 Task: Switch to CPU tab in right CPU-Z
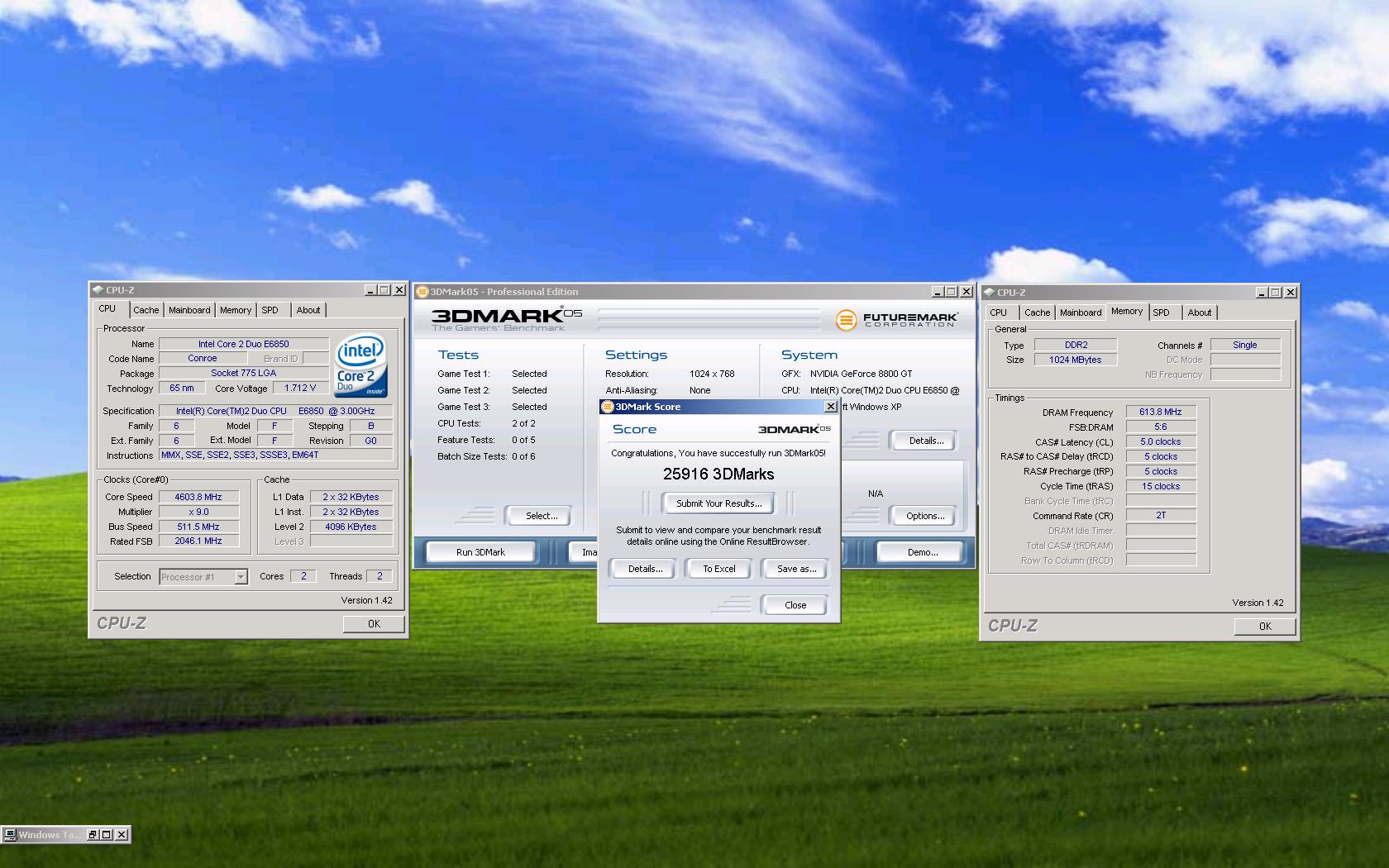pyautogui.click(x=999, y=312)
